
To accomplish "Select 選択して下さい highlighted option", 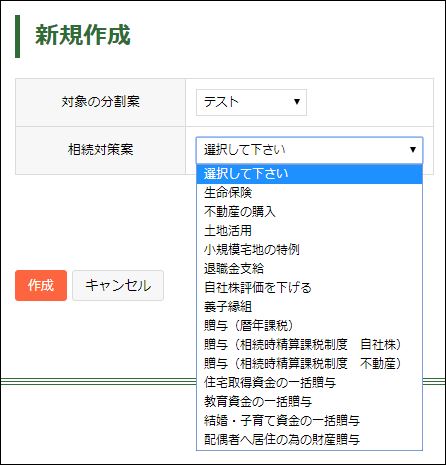I will tap(309, 174).
